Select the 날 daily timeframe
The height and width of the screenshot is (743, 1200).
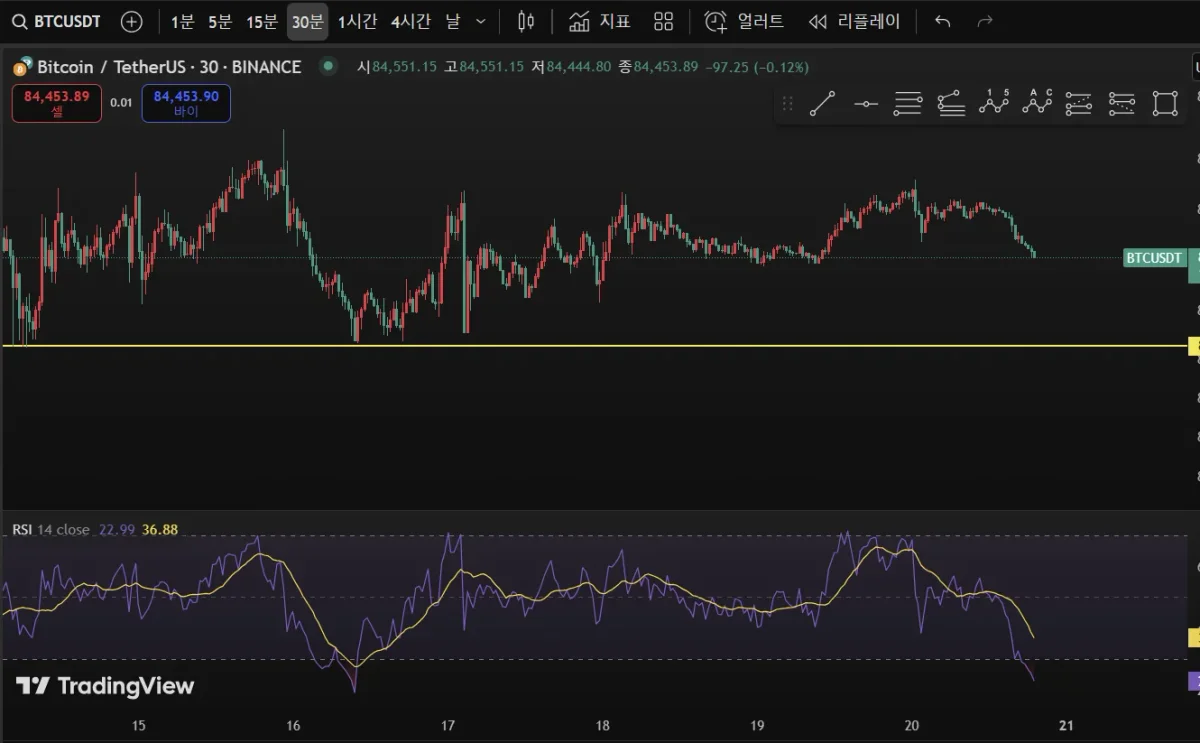(x=453, y=22)
